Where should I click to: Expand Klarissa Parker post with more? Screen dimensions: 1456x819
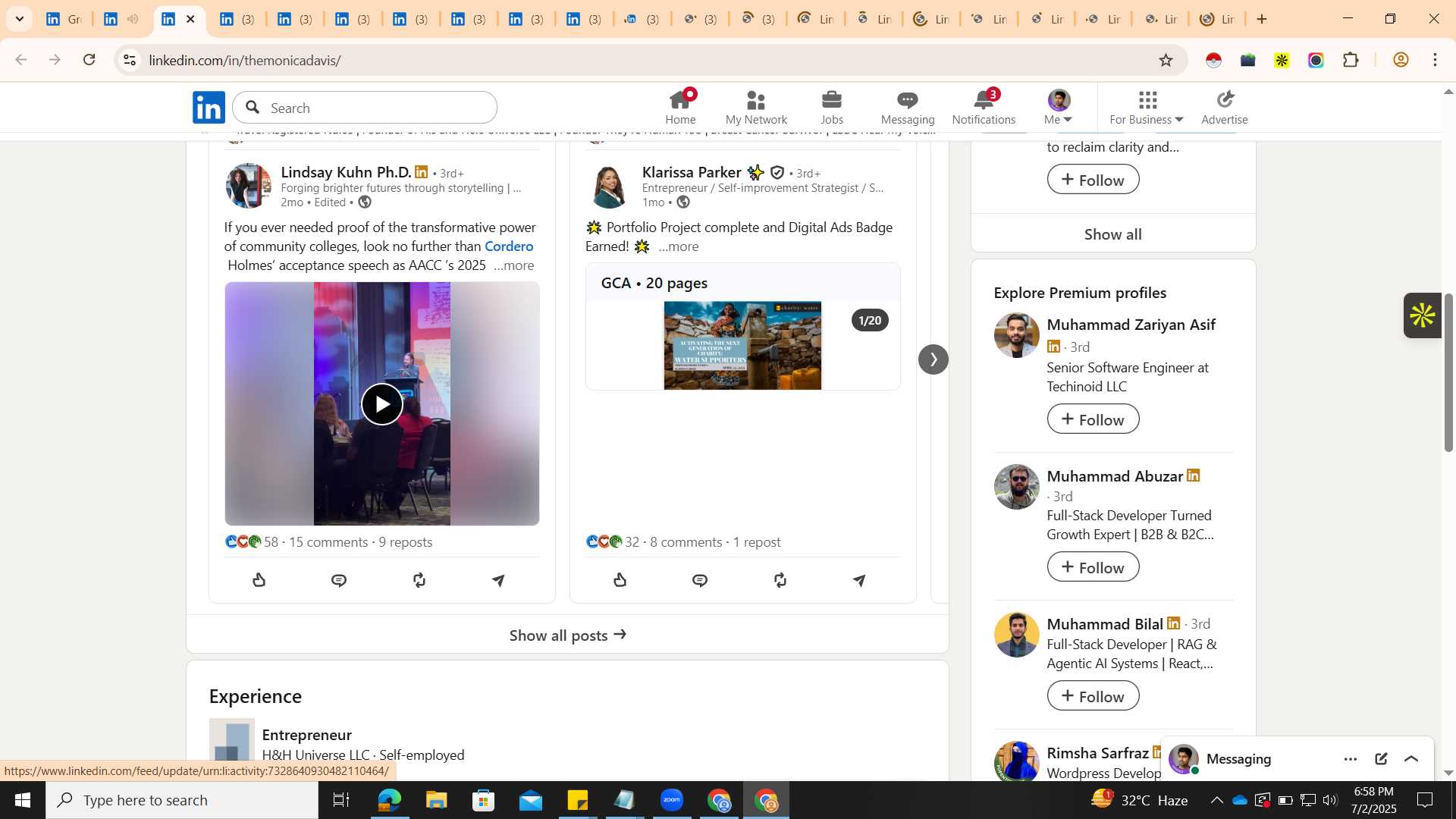click(x=679, y=246)
